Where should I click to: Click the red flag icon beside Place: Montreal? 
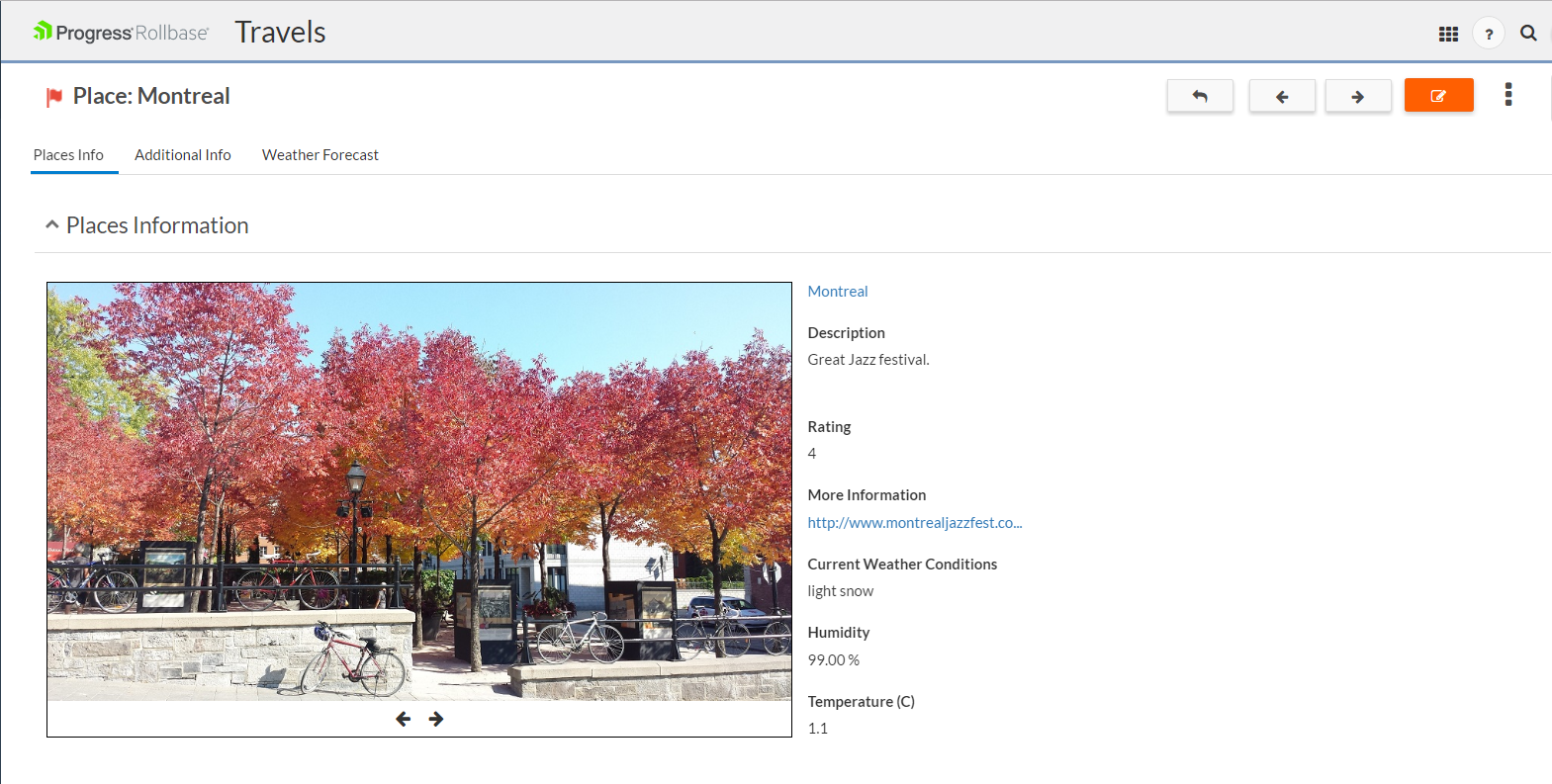point(54,97)
